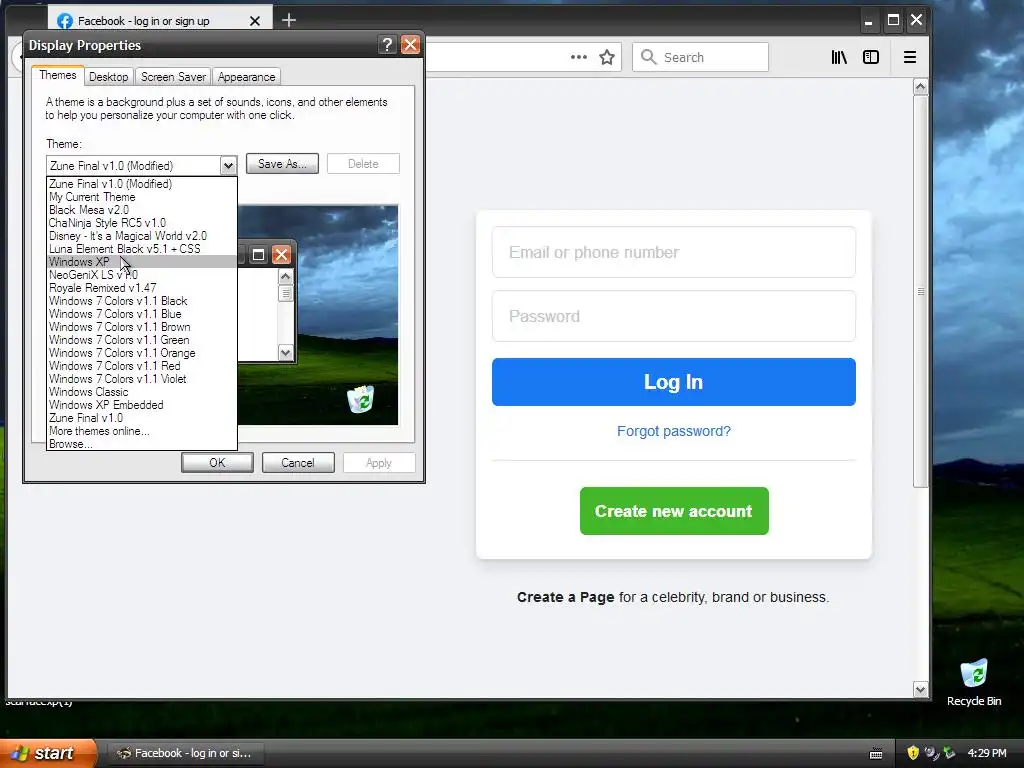Open page actions three-dot menu
The height and width of the screenshot is (768, 1024).
[x=579, y=57]
